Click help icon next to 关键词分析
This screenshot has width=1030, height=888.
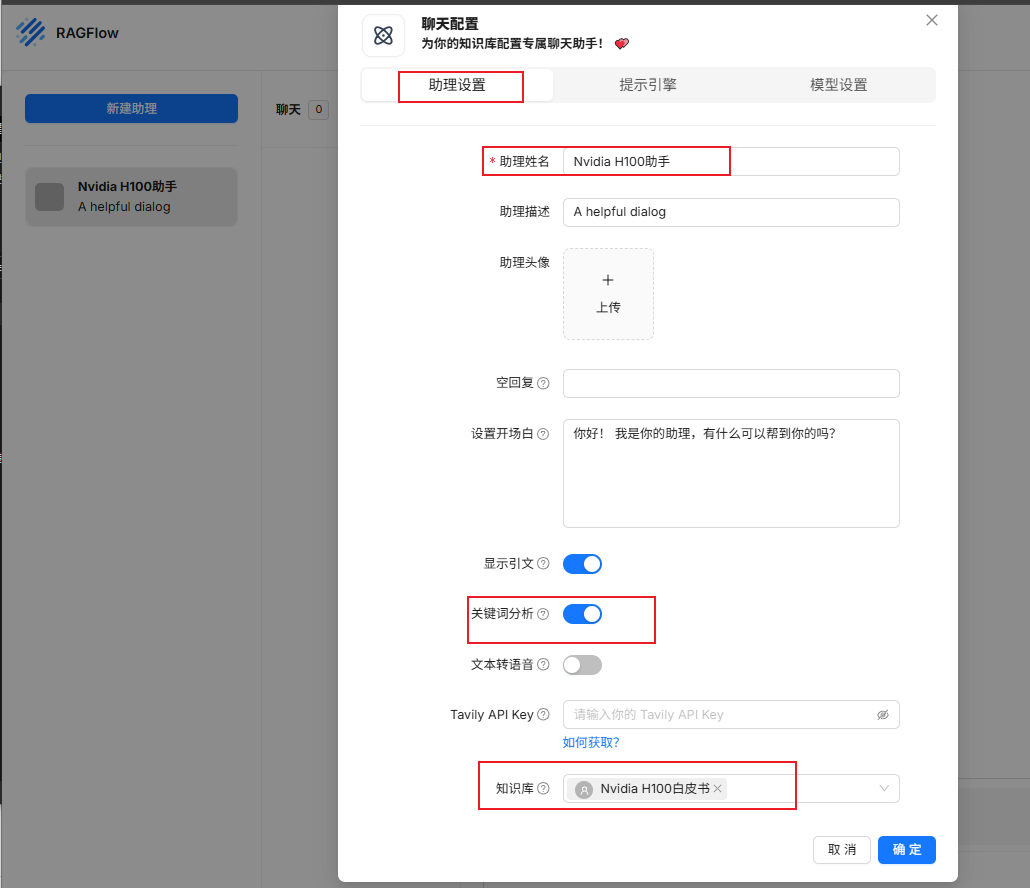(x=543, y=614)
